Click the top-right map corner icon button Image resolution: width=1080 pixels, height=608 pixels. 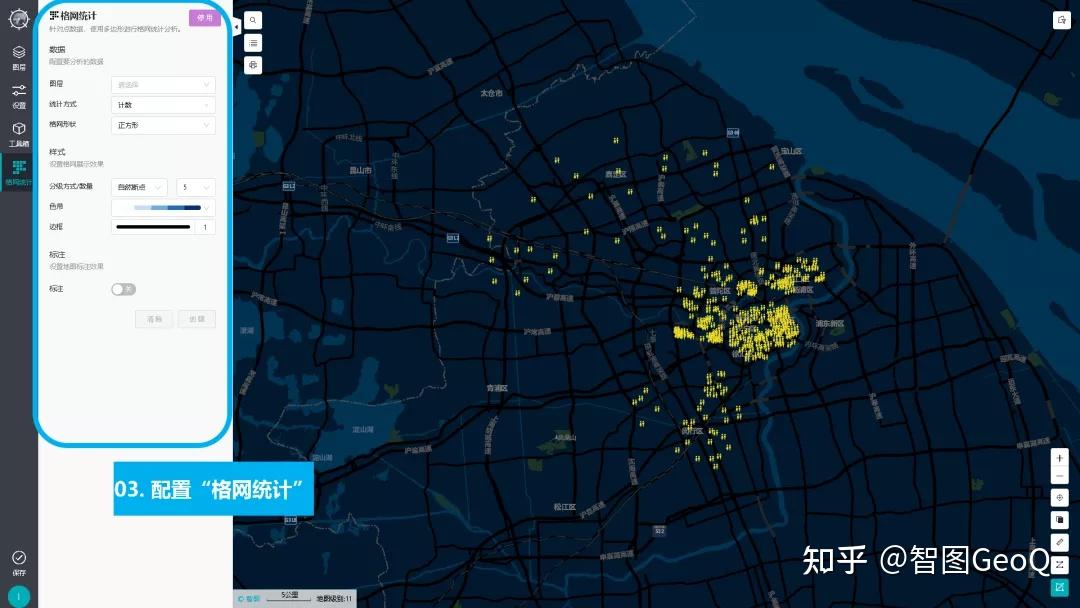[x=1061, y=20]
